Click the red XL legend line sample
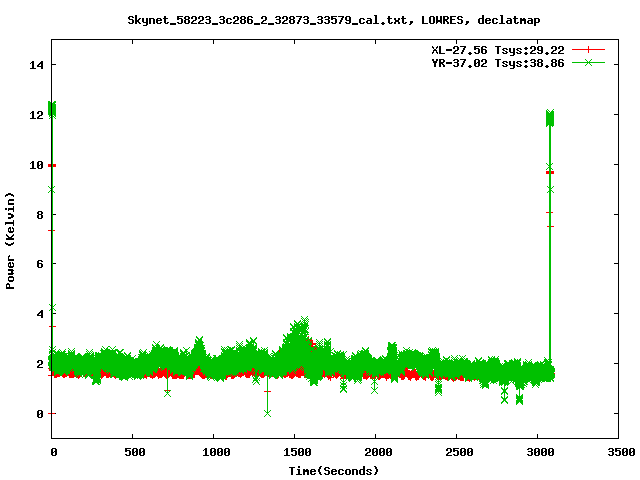 point(588,50)
